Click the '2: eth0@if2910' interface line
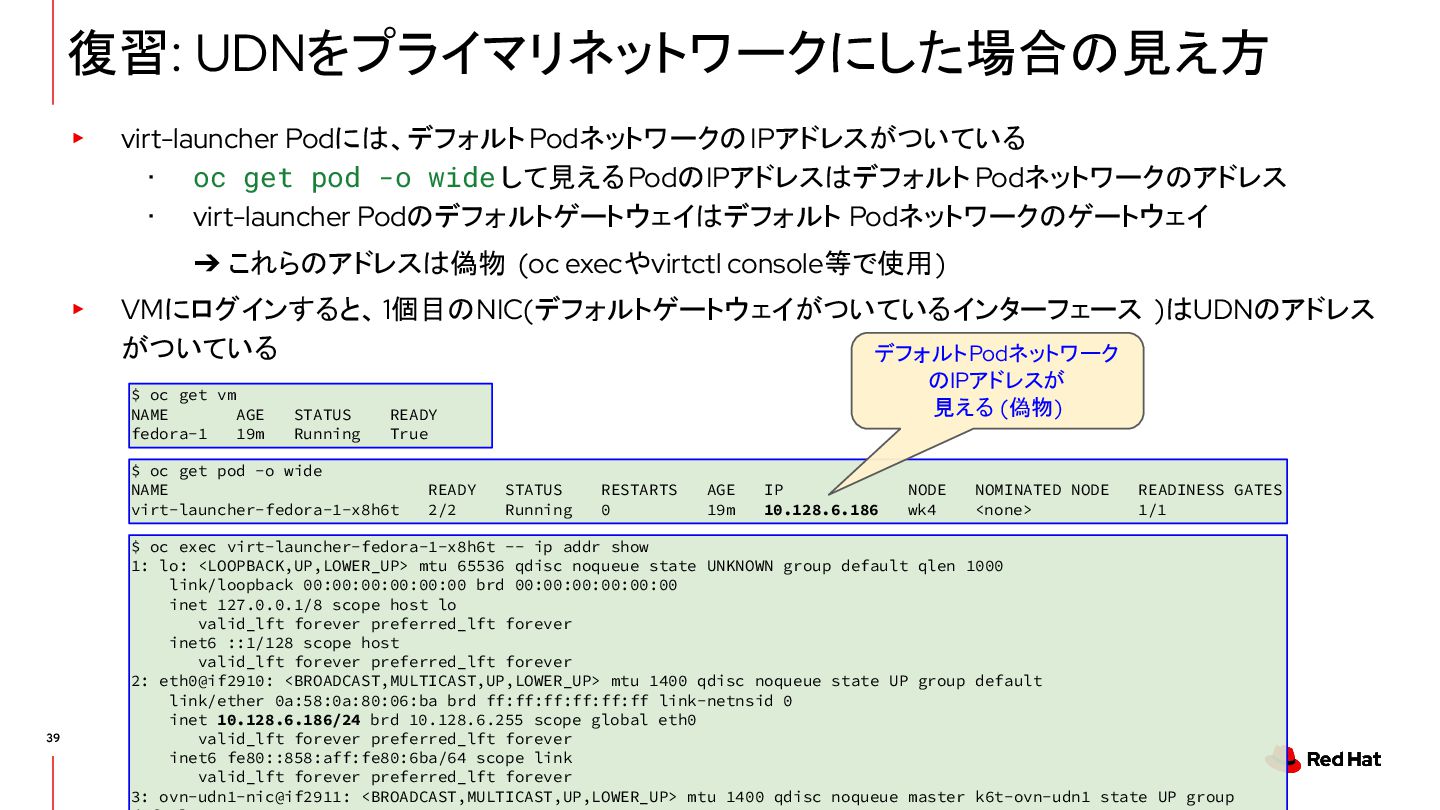 [587, 681]
